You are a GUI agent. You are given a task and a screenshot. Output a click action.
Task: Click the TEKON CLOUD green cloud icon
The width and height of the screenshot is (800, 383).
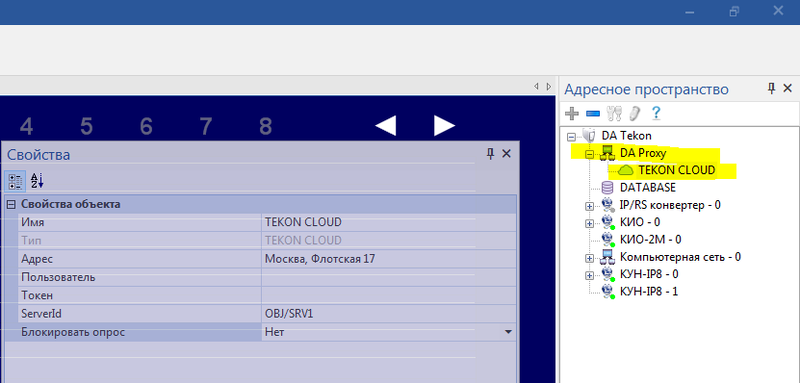click(x=626, y=170)
